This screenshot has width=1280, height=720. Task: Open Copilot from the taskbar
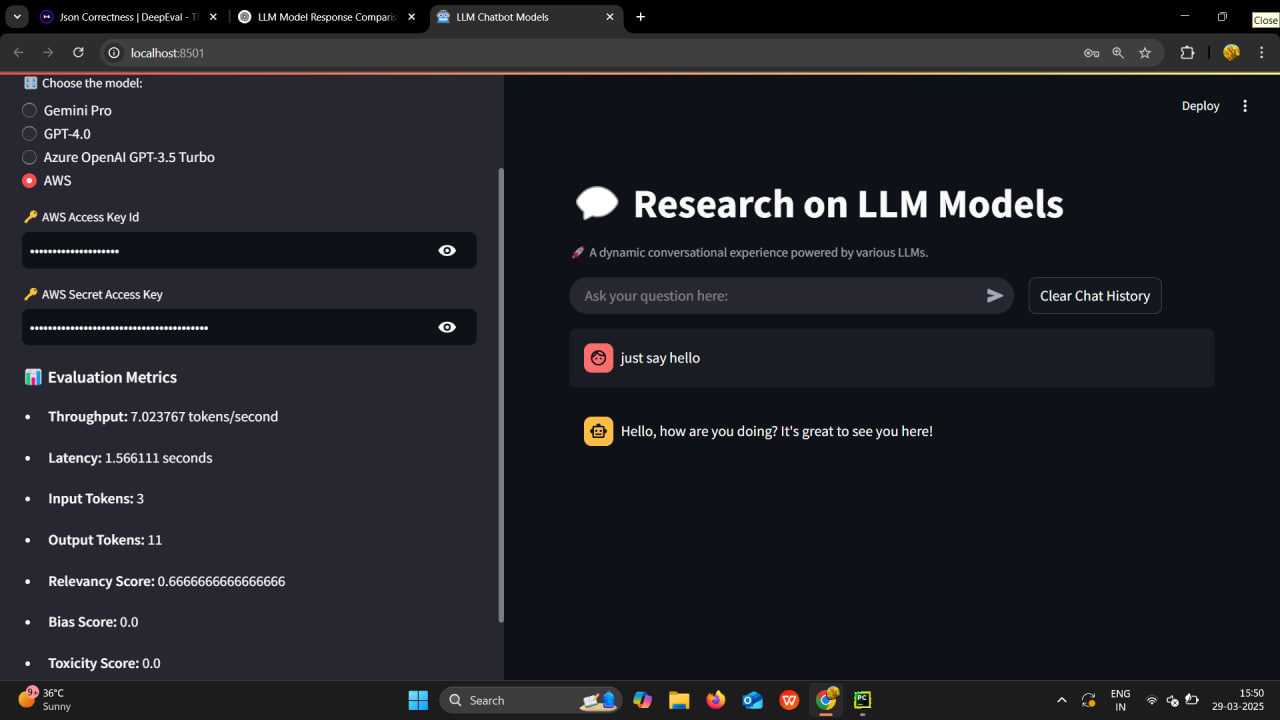click(642, 700)
